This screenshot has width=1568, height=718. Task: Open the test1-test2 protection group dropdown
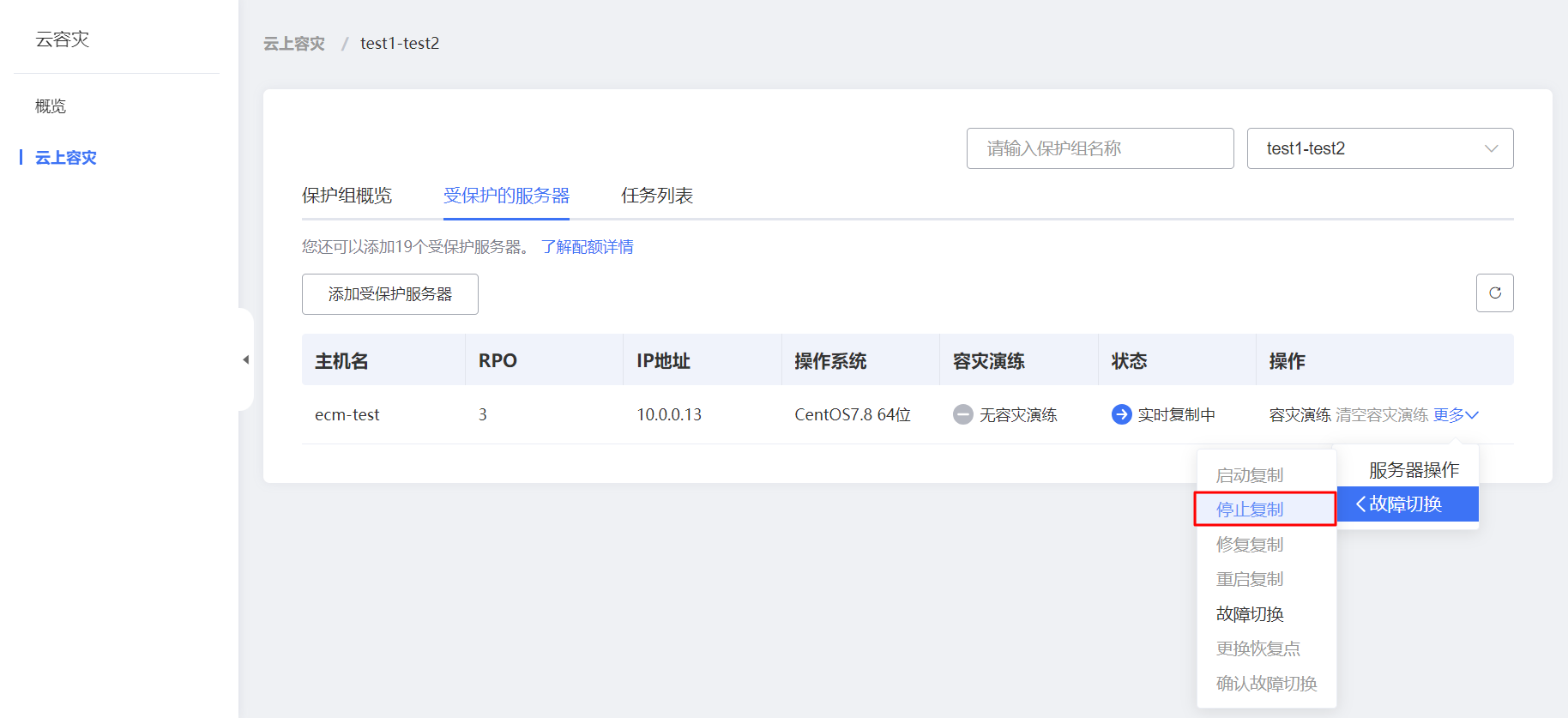[1379, 148]
